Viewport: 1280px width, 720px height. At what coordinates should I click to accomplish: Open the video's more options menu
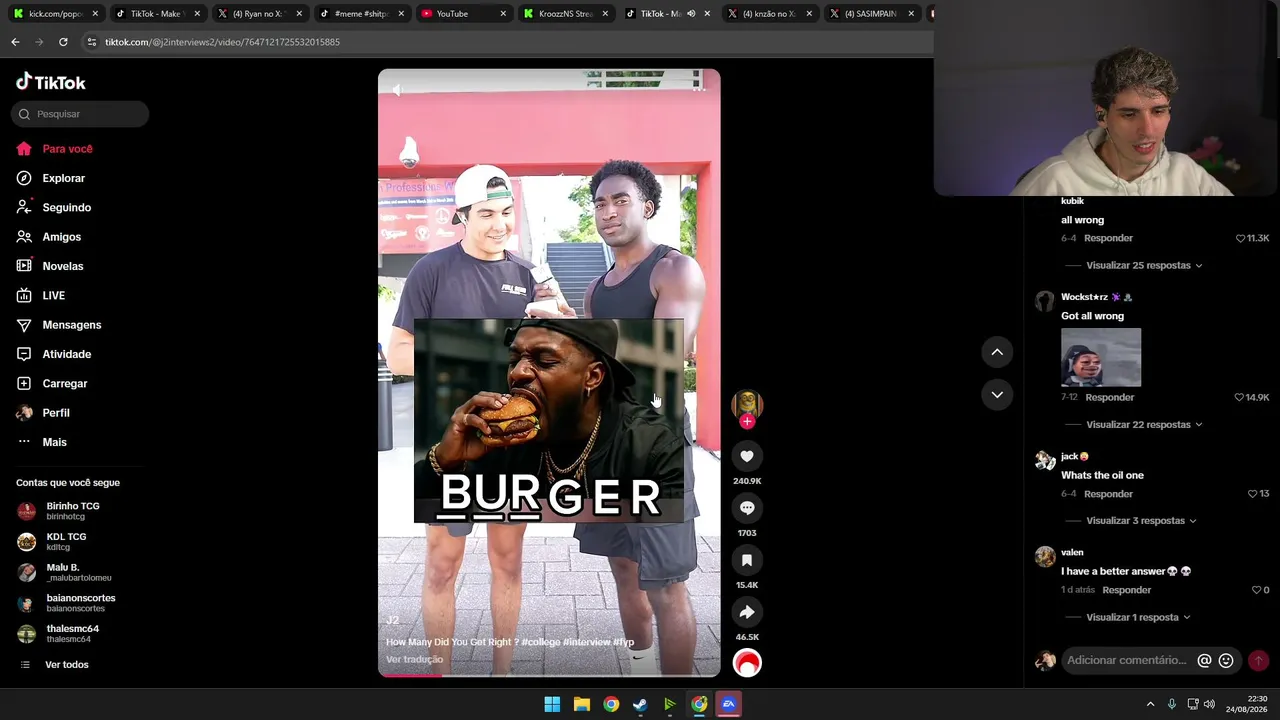coord(699,89)
